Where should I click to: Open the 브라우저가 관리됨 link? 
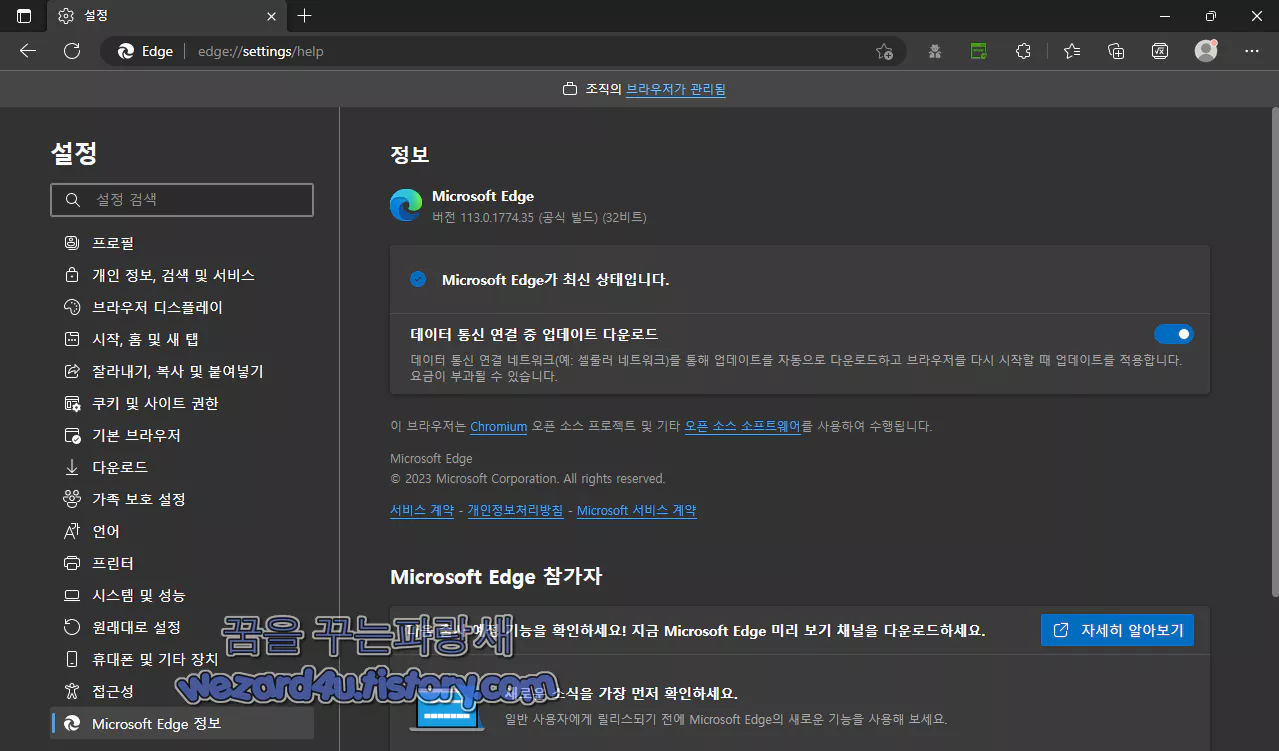coord(676,89)
